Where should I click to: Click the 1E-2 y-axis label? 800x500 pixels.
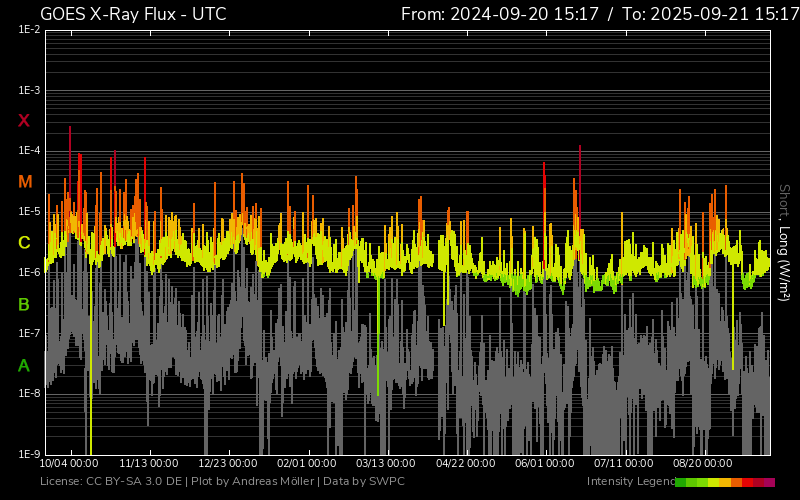click(29, 30)
